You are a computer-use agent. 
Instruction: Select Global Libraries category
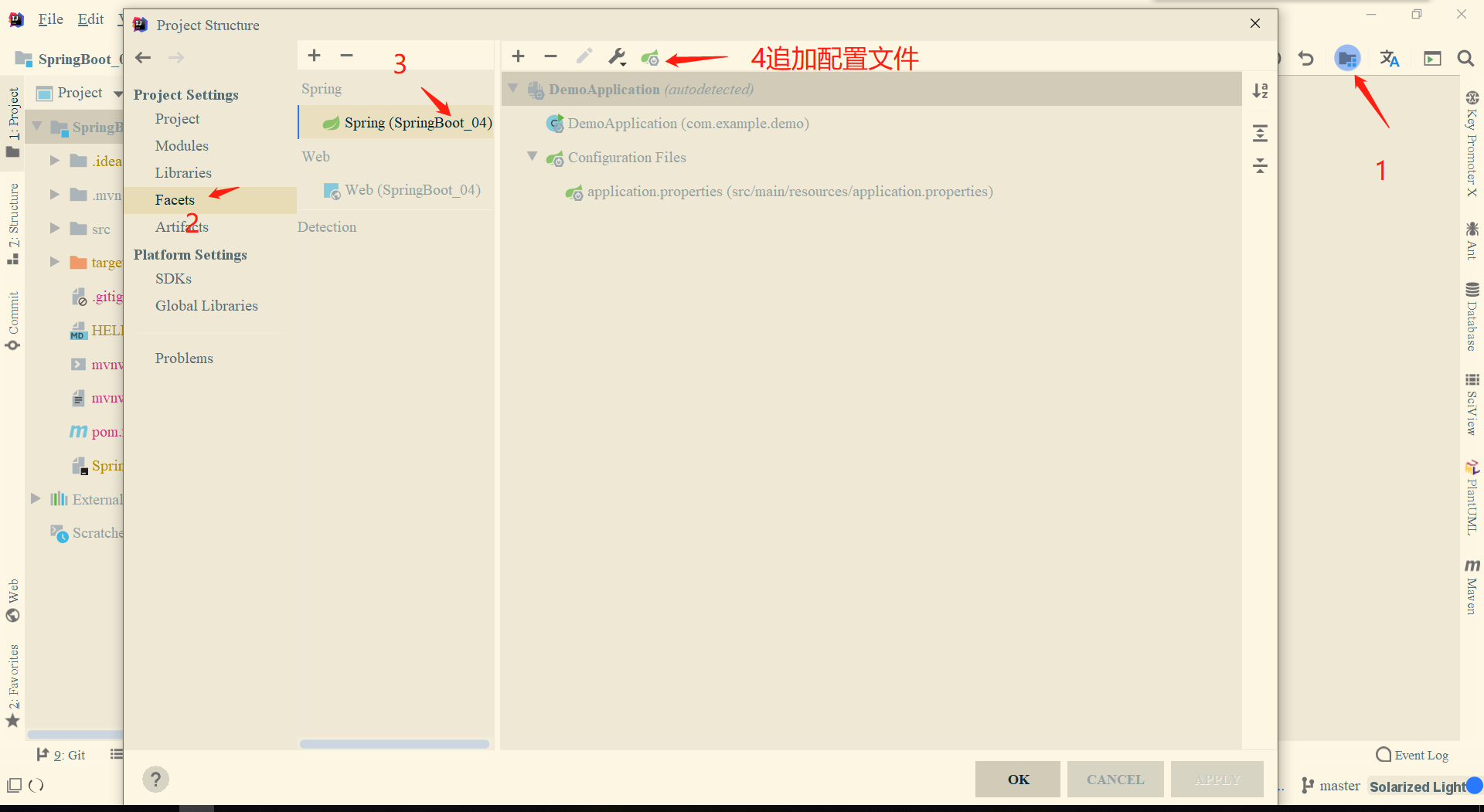point(206,306)
